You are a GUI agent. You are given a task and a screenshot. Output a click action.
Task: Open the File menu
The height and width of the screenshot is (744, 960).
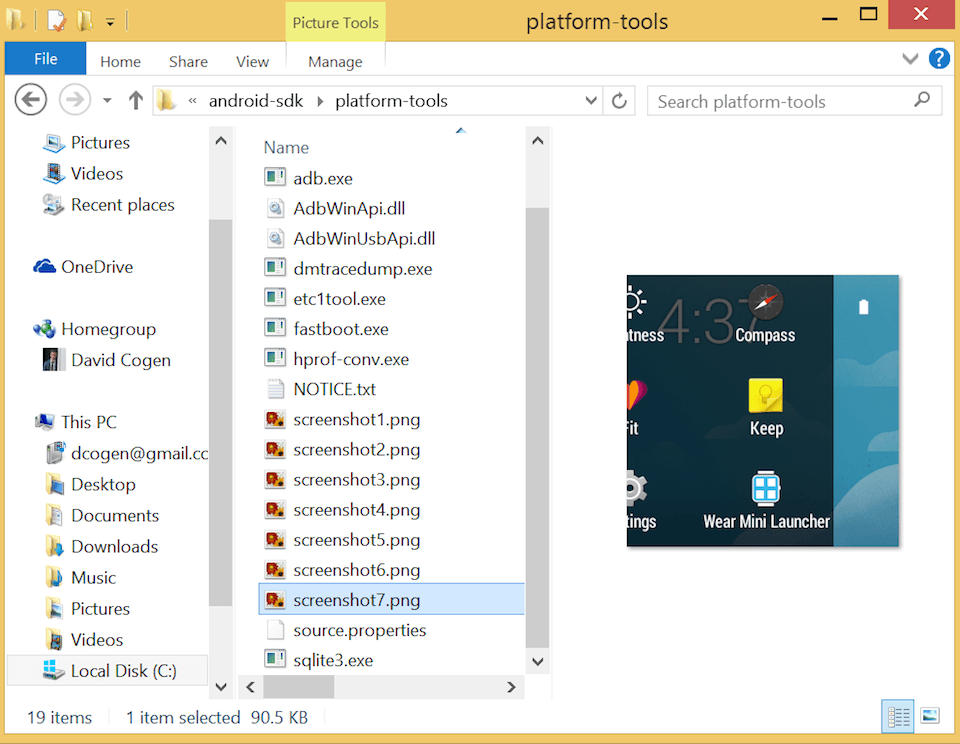pos(46,60)
